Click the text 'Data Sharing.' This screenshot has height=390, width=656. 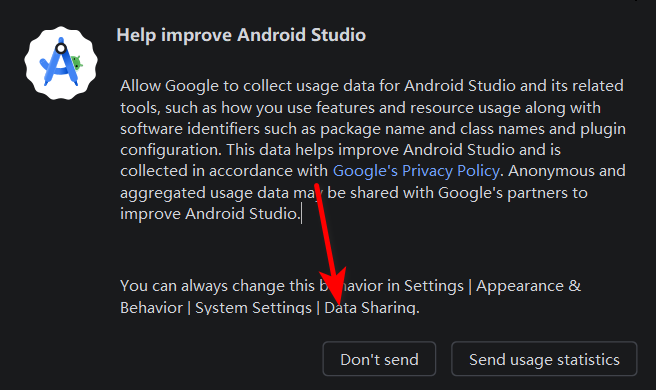click(x=372, y=308)
